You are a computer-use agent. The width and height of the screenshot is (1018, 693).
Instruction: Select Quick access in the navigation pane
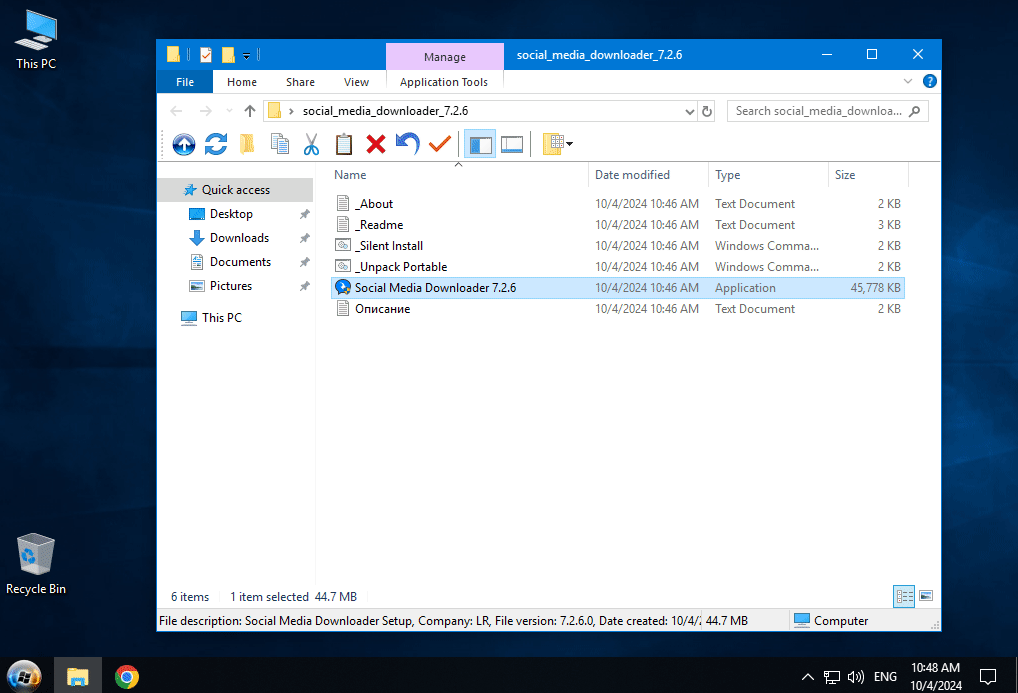pos(236,190)
